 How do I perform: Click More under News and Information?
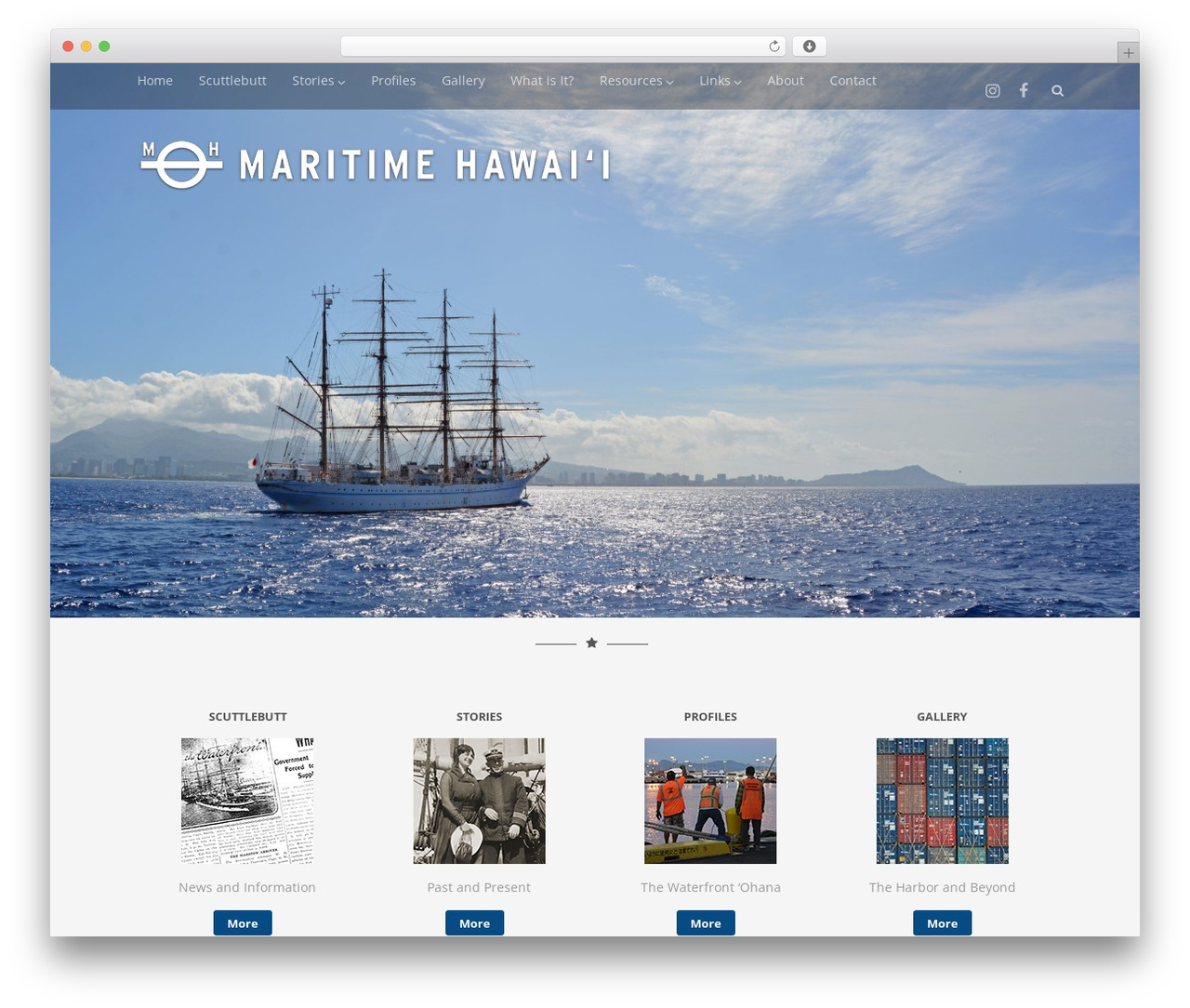click(243, 923)
